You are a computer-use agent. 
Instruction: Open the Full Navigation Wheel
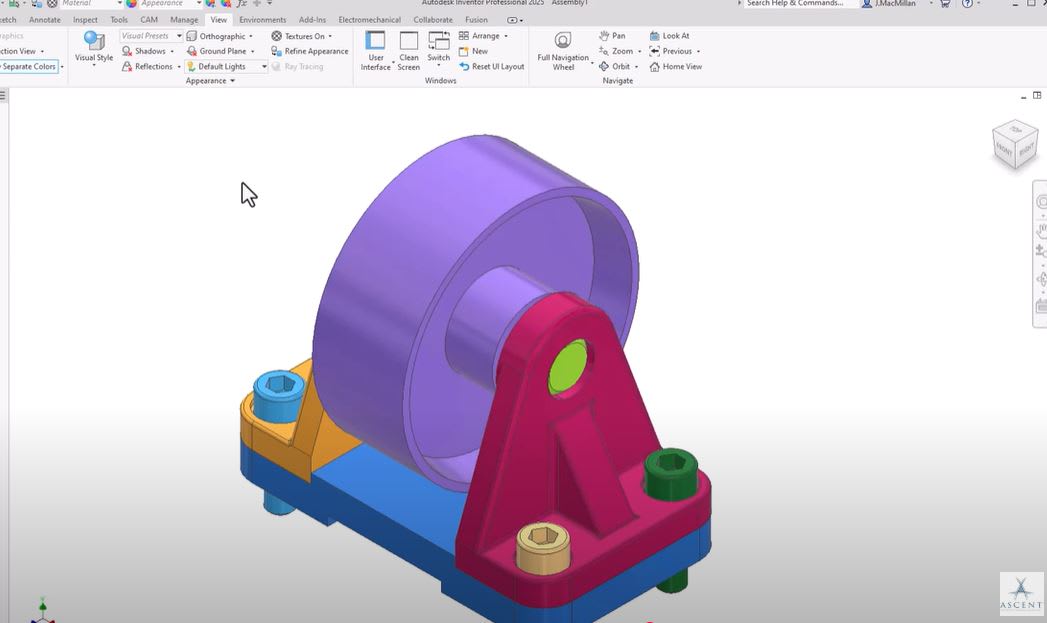click(x=563, y=51)
